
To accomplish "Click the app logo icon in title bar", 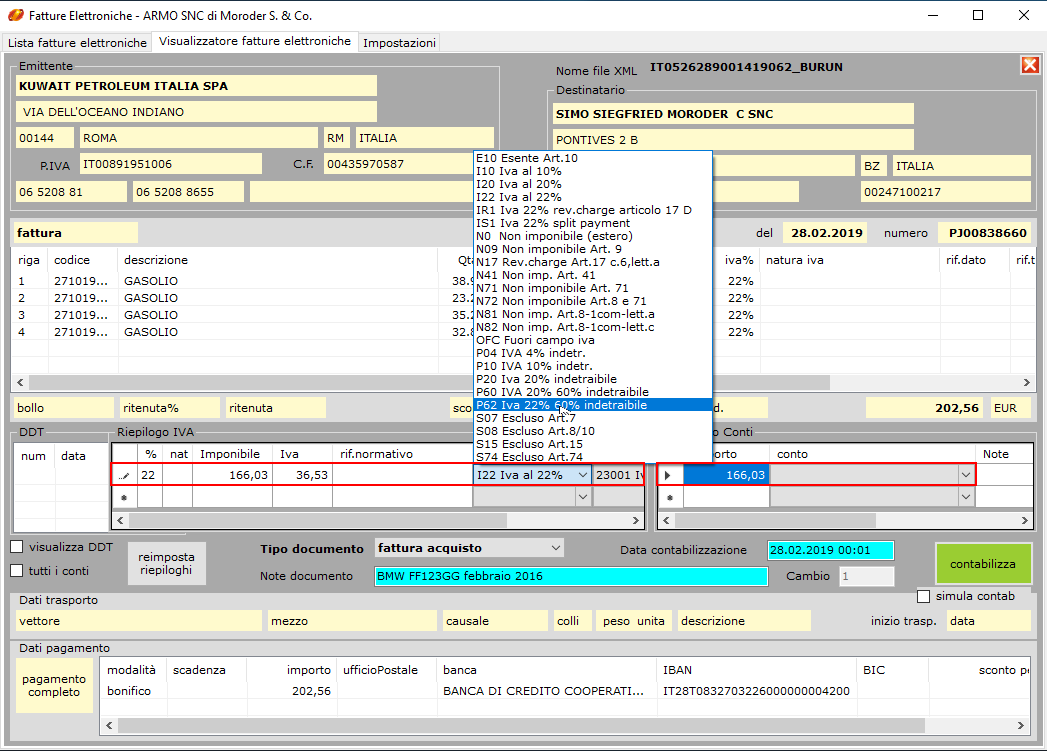I will [x=15, y=16].
